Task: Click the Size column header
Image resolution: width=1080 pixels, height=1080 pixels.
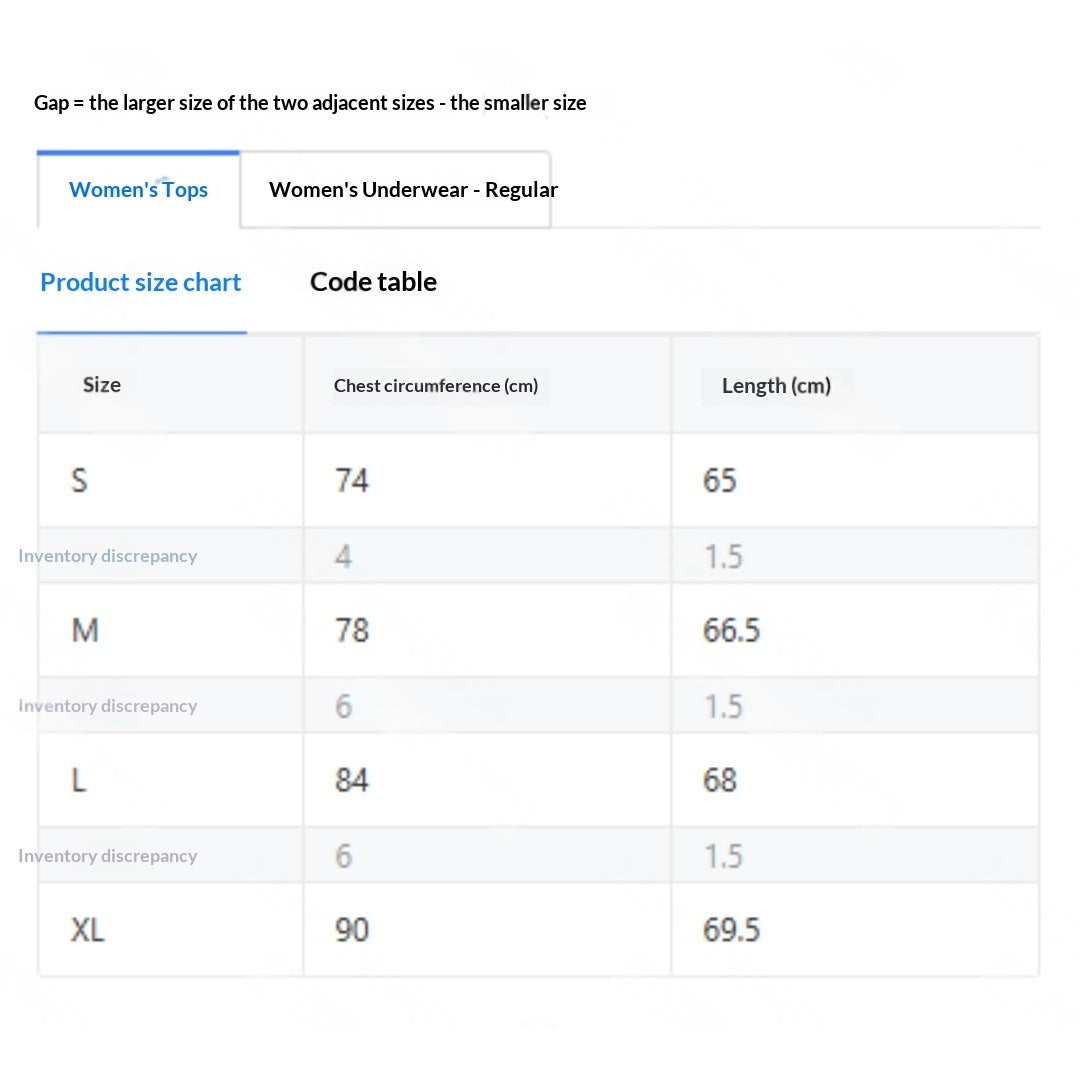Action: pyautogui.click(x=102, y=385)
